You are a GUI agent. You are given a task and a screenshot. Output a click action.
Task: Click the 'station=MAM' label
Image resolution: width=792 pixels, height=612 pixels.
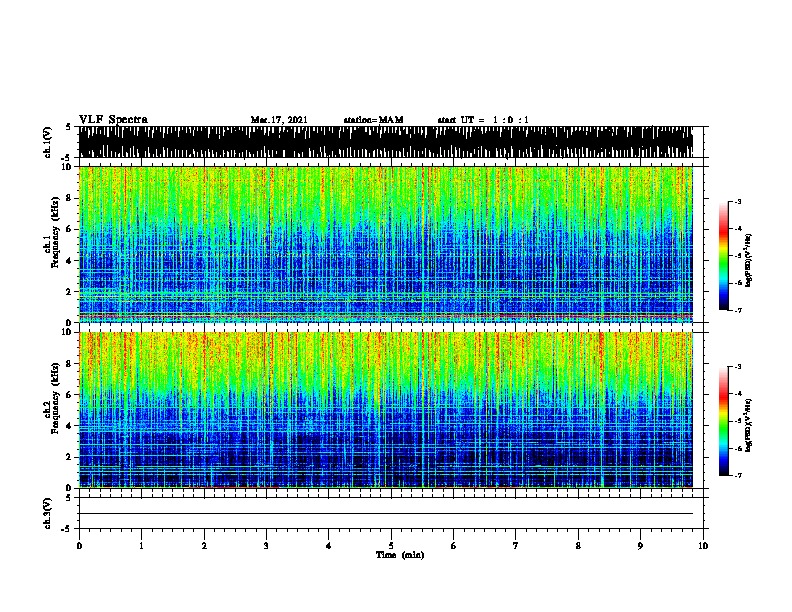point(373,120)
